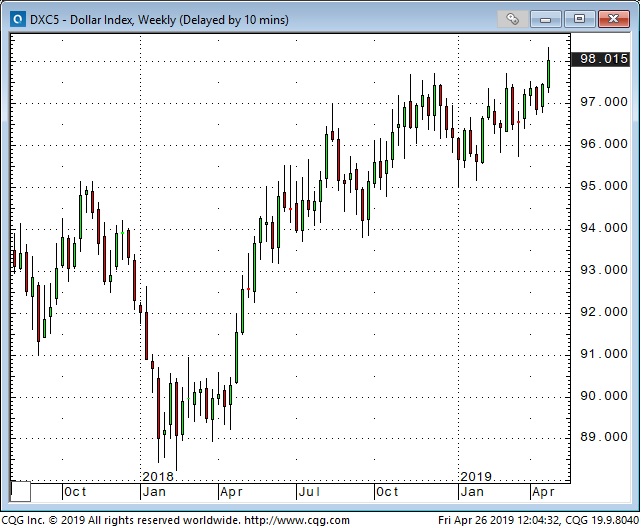The image size is (642, 528).
Task: Click the Oct label before Jan 2019
Action: [x=387, y=492]
